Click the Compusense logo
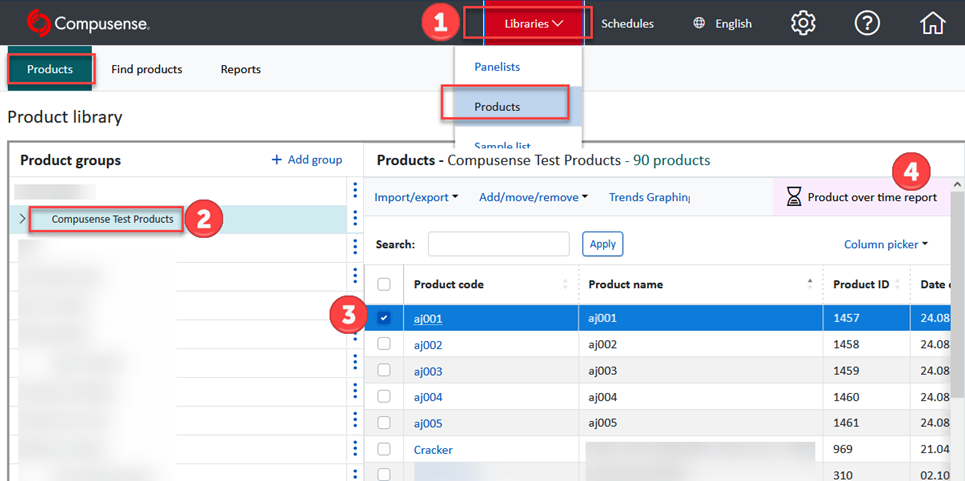Viewport: 965px width, 481px height. tap(89, 23)
